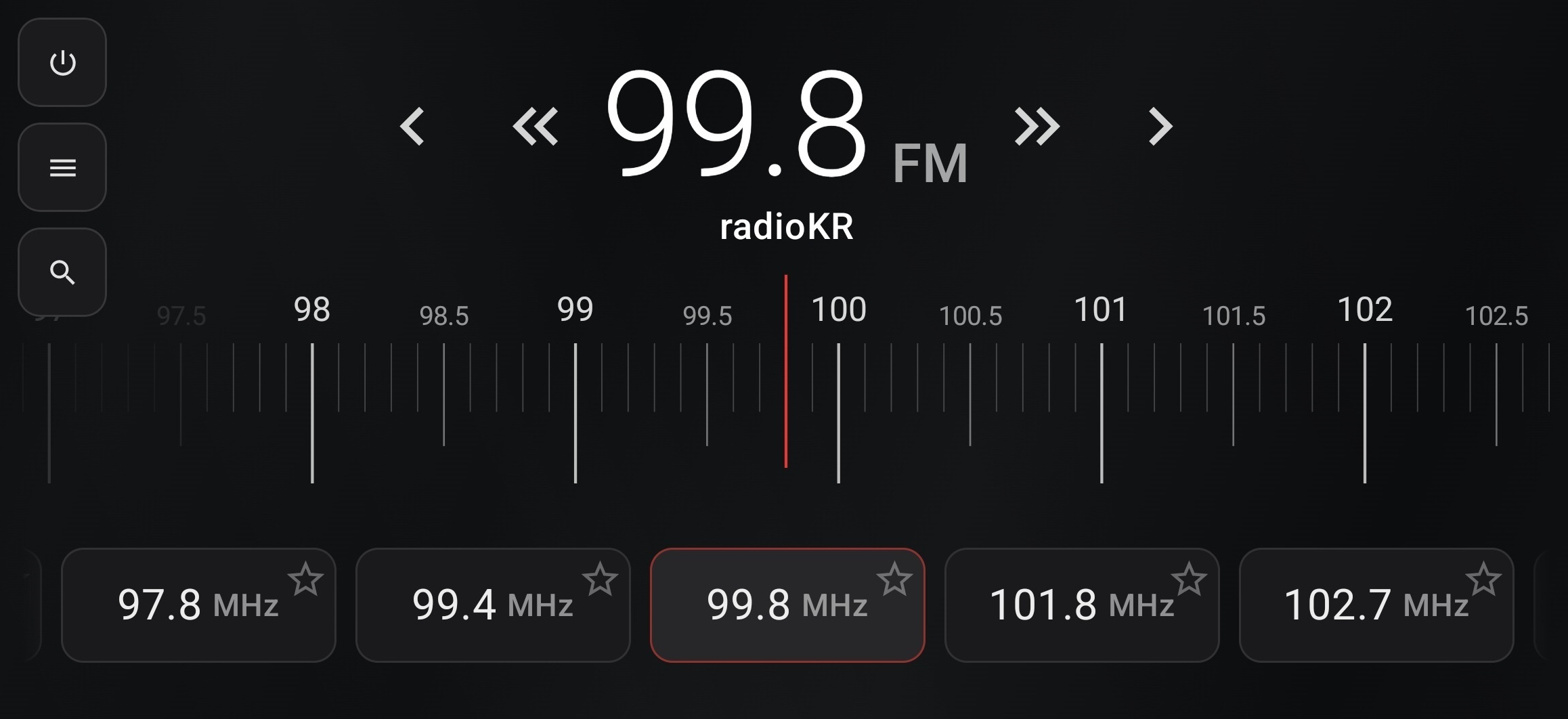
Task: Favorite the 102.7 MHz preset star
Action: click(1483, 580)
